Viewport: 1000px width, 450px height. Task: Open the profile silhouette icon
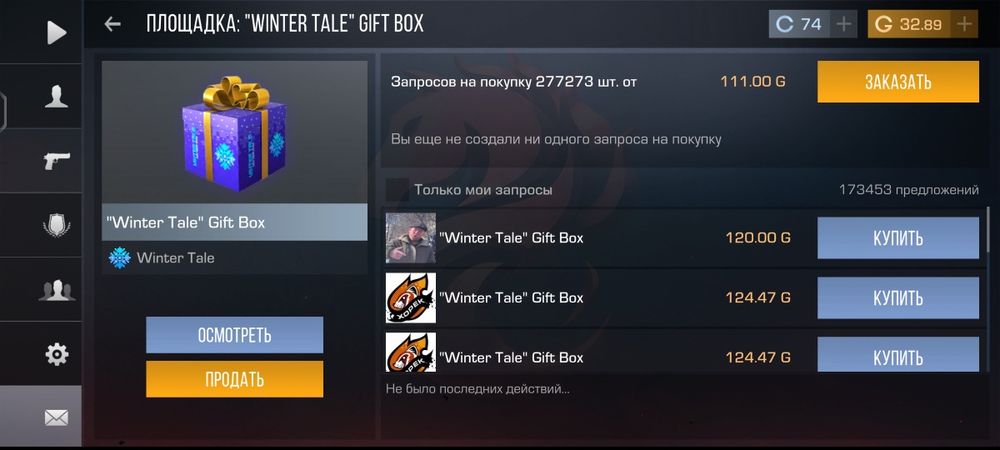[x=56, y=96]
